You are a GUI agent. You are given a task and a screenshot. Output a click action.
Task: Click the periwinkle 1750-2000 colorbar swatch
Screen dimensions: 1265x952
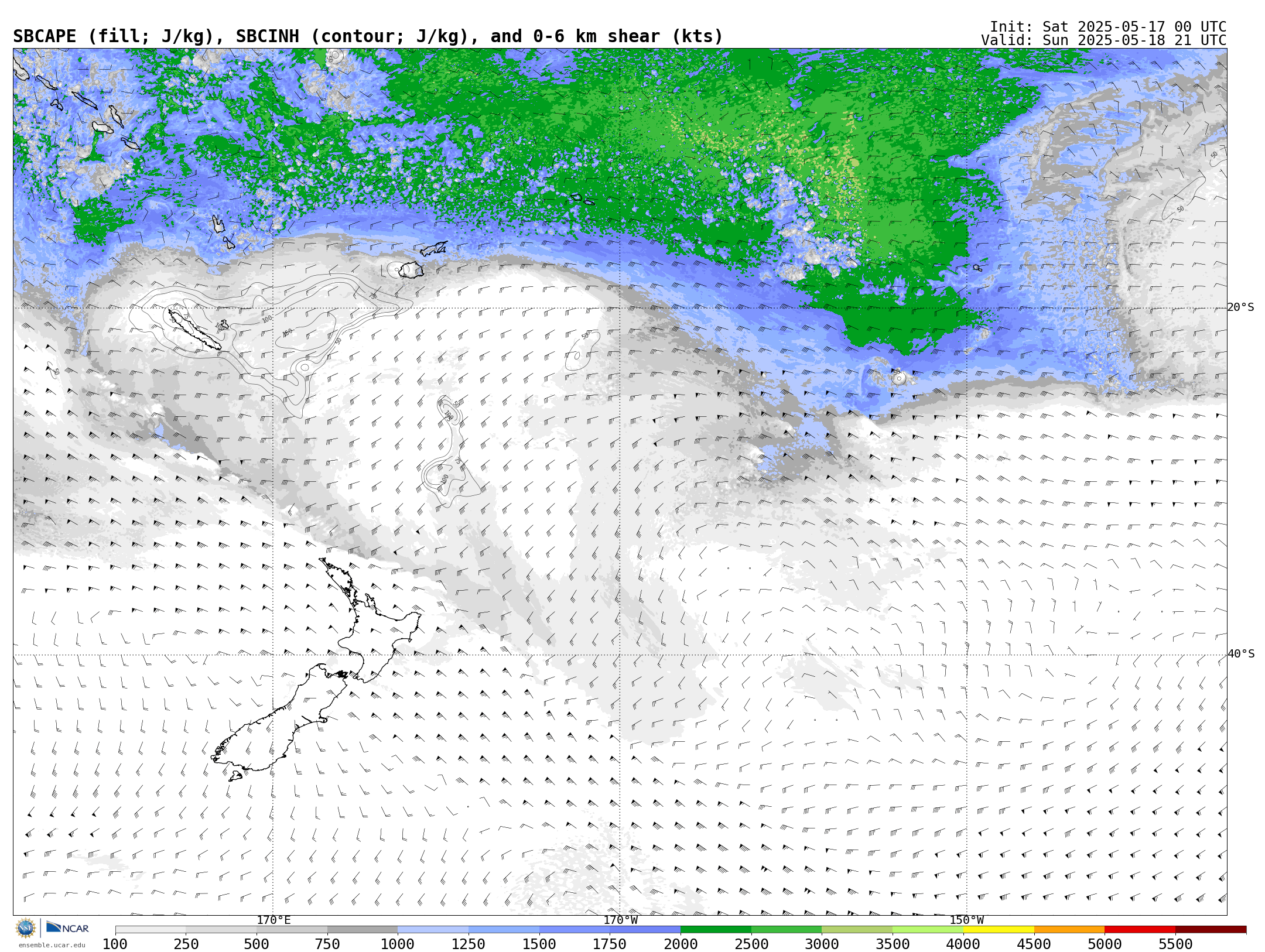[645, 930]
